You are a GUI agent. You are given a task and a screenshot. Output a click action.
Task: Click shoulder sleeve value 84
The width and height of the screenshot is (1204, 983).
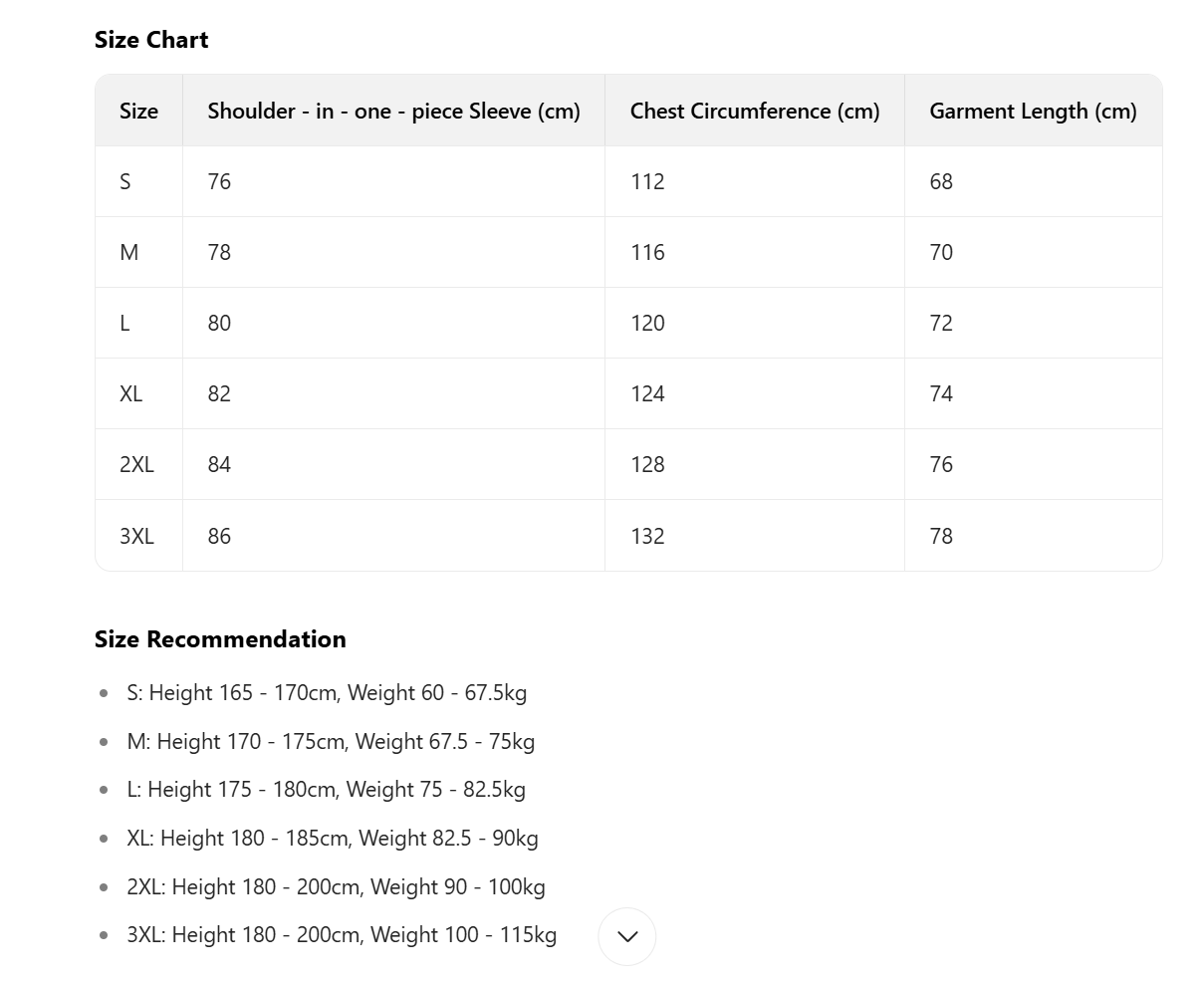coord(219,464)
